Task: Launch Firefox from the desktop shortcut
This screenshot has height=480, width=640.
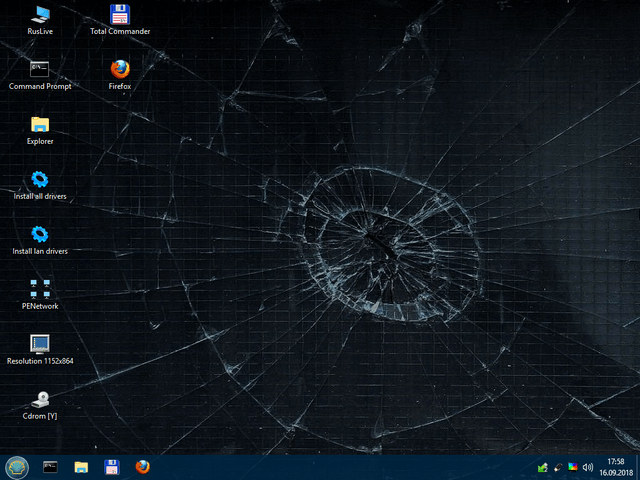Action: [120, 69]
